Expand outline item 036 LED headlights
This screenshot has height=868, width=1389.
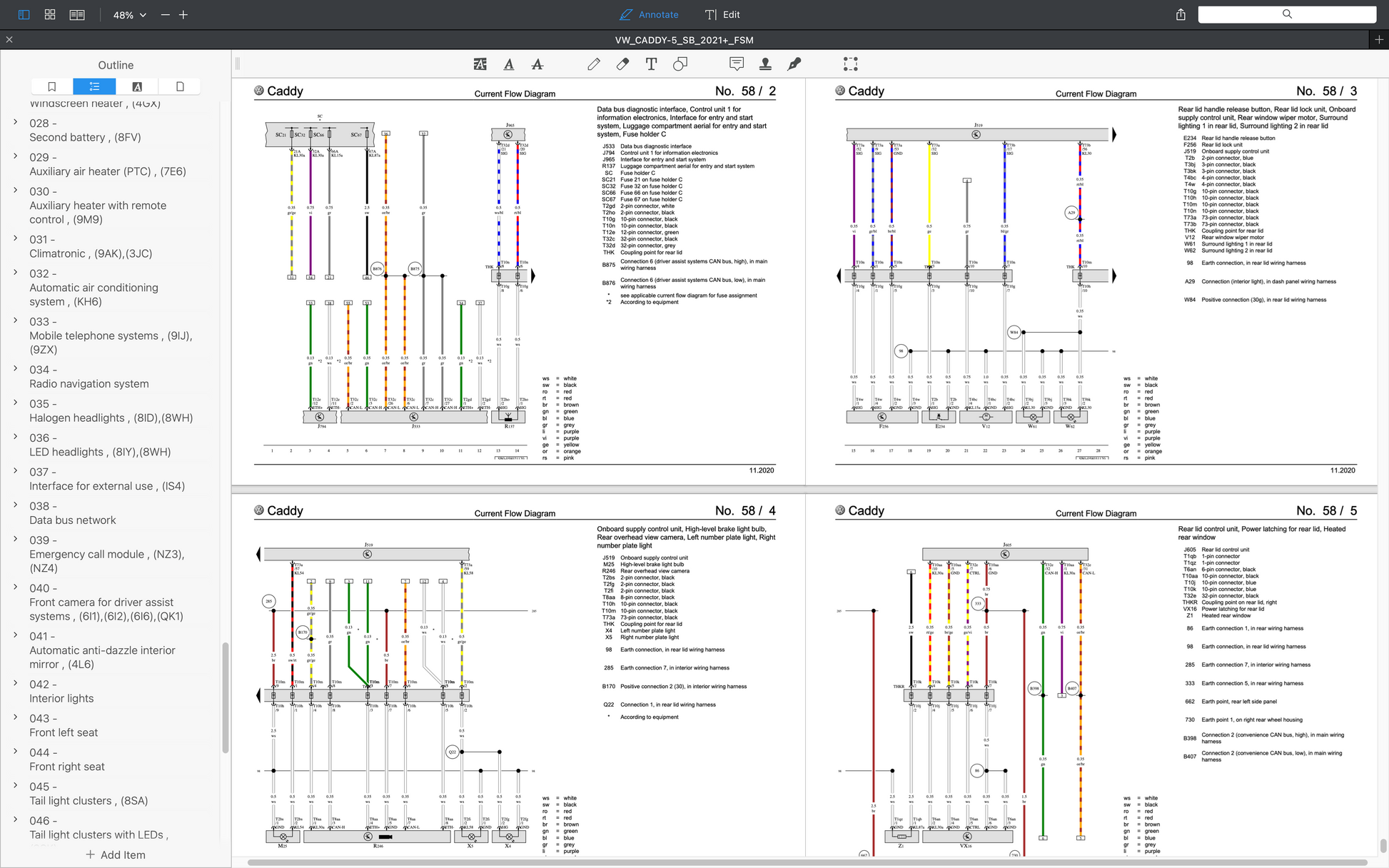click(x=16, y=437)
